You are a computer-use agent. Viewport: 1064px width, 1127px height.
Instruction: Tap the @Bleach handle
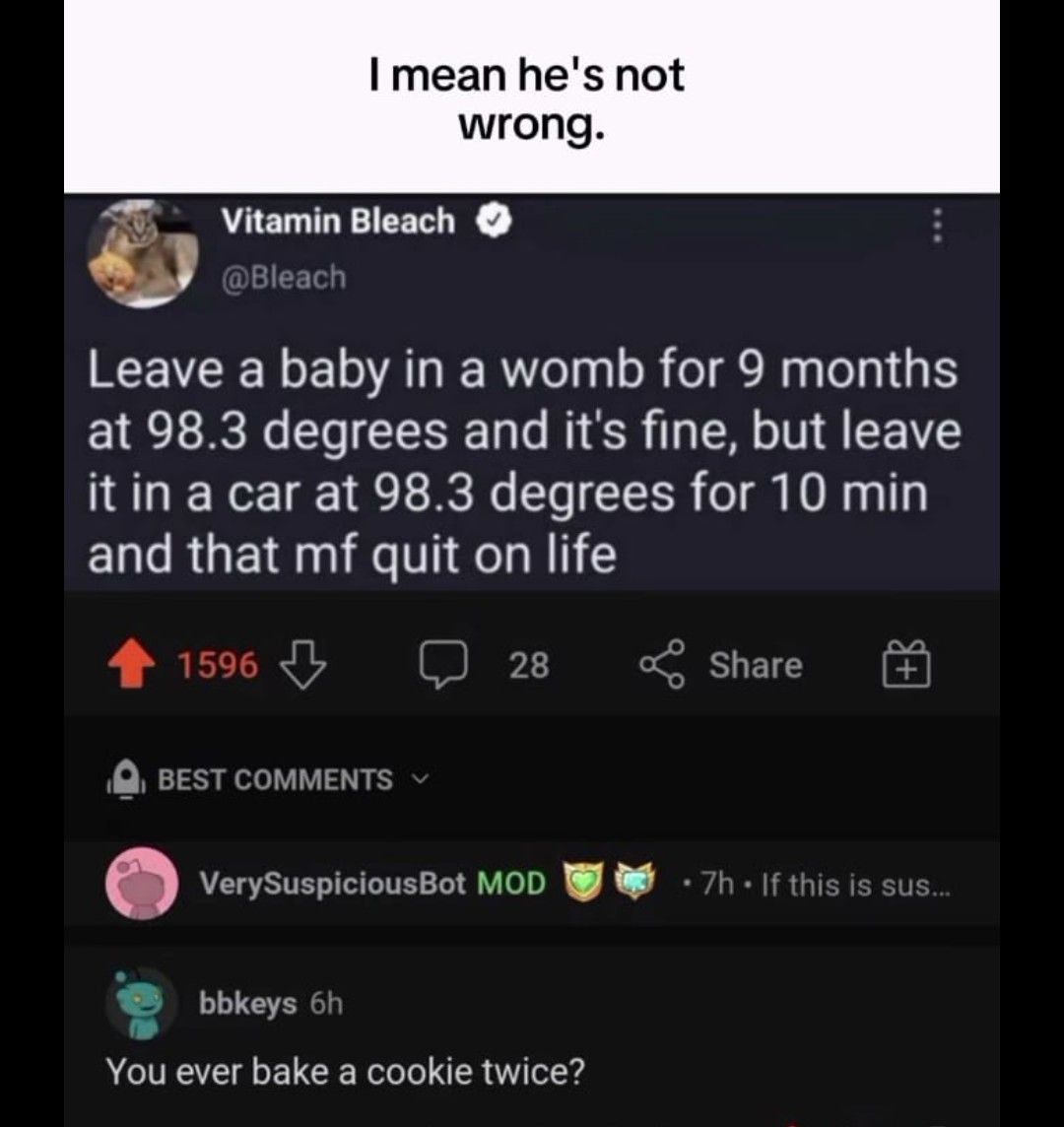[x=284, y=278]
